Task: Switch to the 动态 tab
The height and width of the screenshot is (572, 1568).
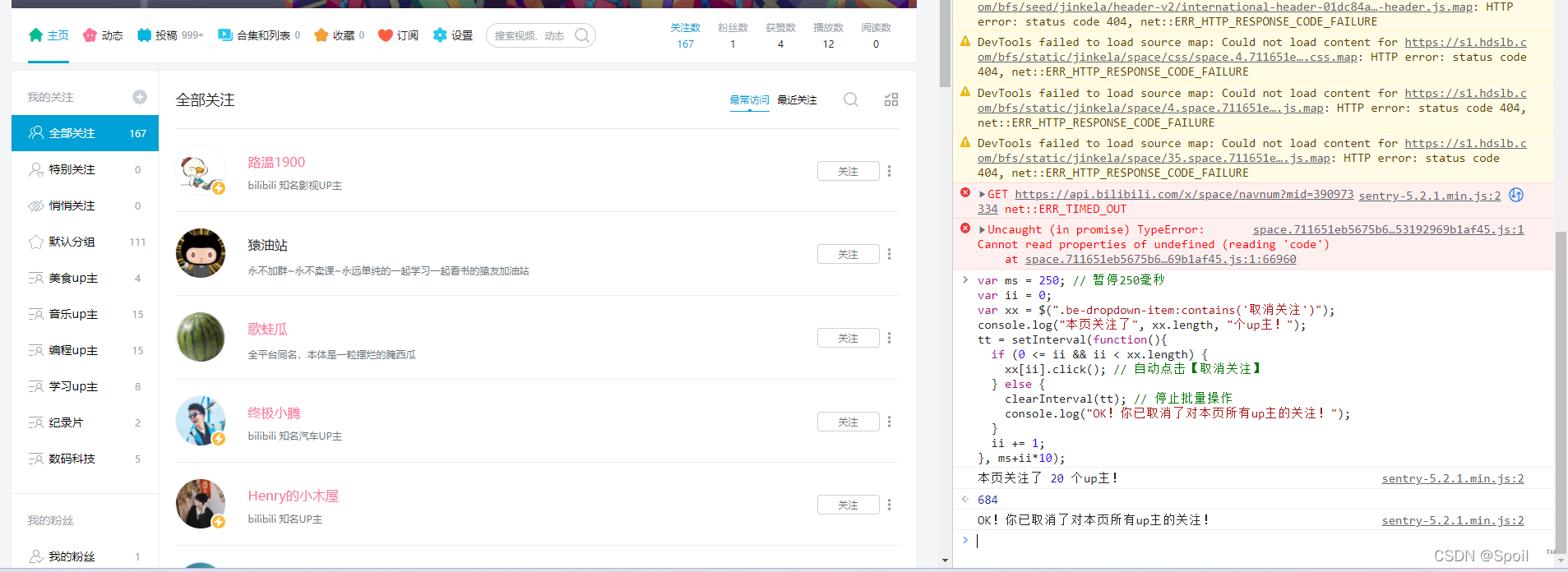Action: (103, 35)
